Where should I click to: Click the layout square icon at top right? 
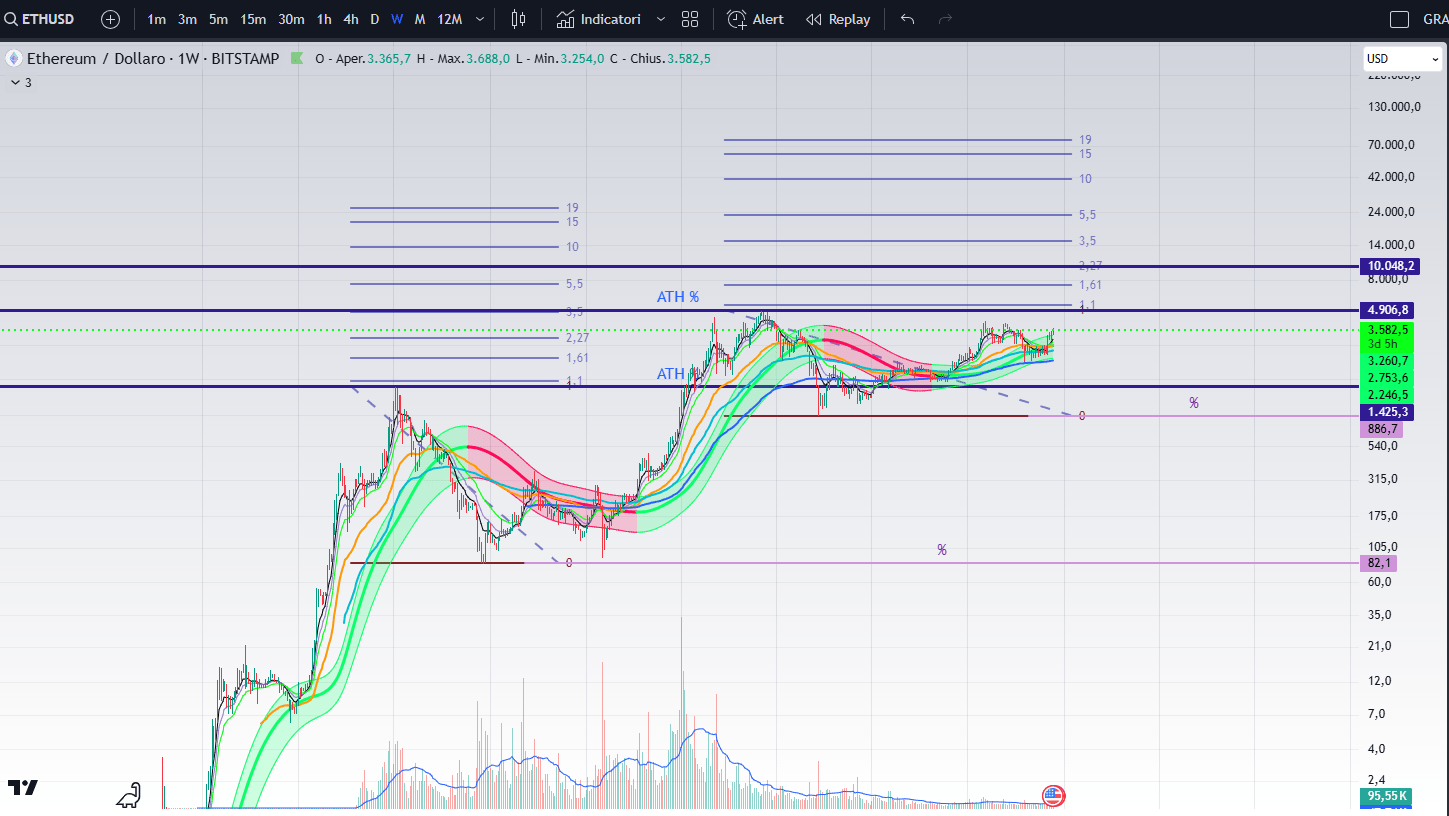click(x=1400, y=19)
